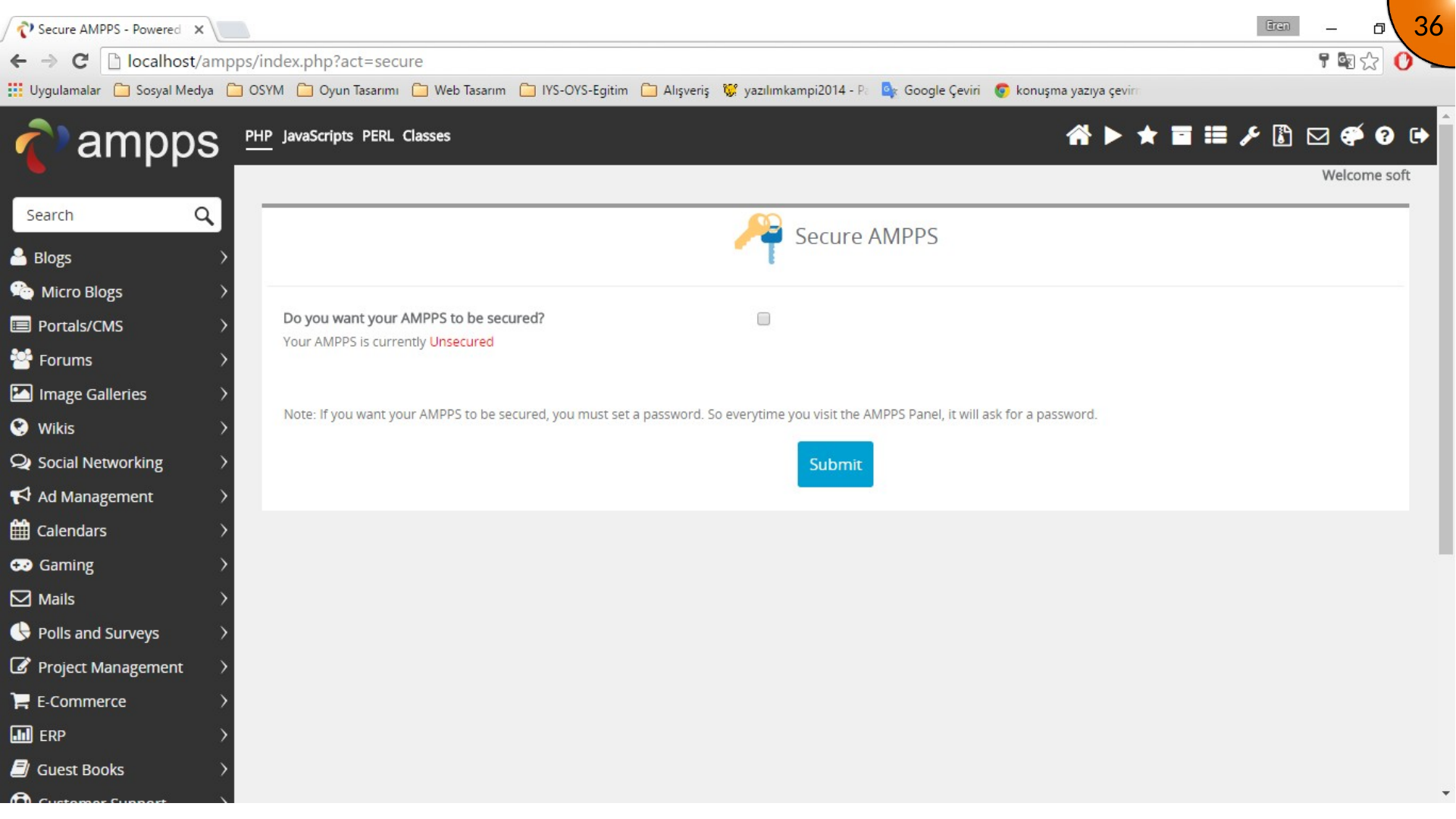The height and width of the screenshot is (819, 1456).
Task: Open the Gaming category
Action: [117, 565]
